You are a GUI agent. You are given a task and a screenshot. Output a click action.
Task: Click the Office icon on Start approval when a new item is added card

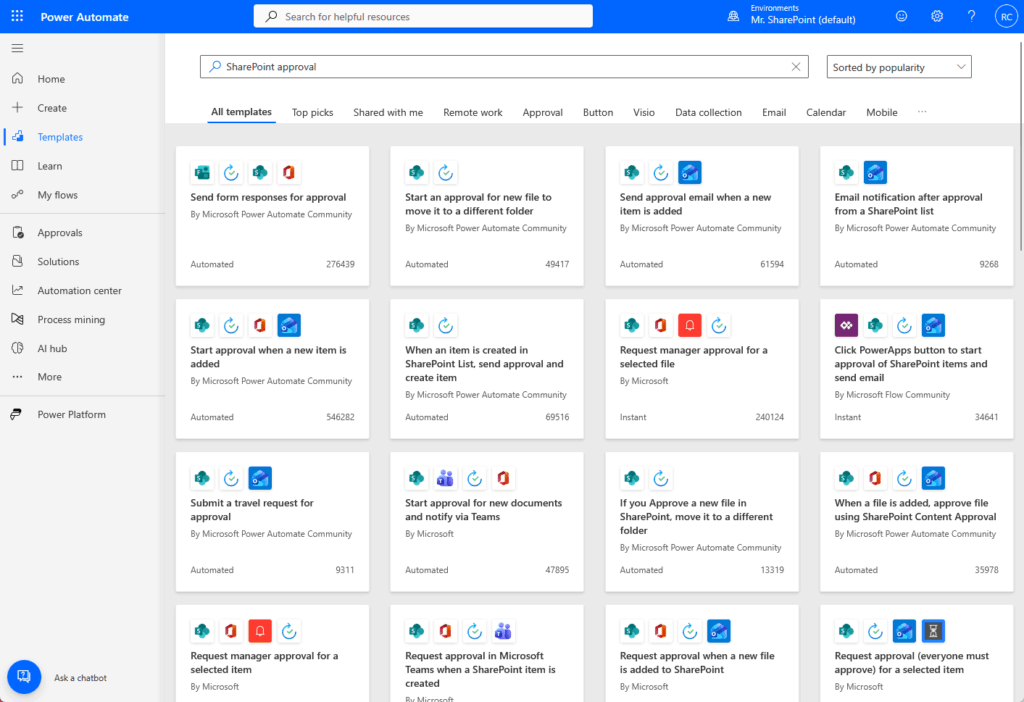[x=260, y=325]
